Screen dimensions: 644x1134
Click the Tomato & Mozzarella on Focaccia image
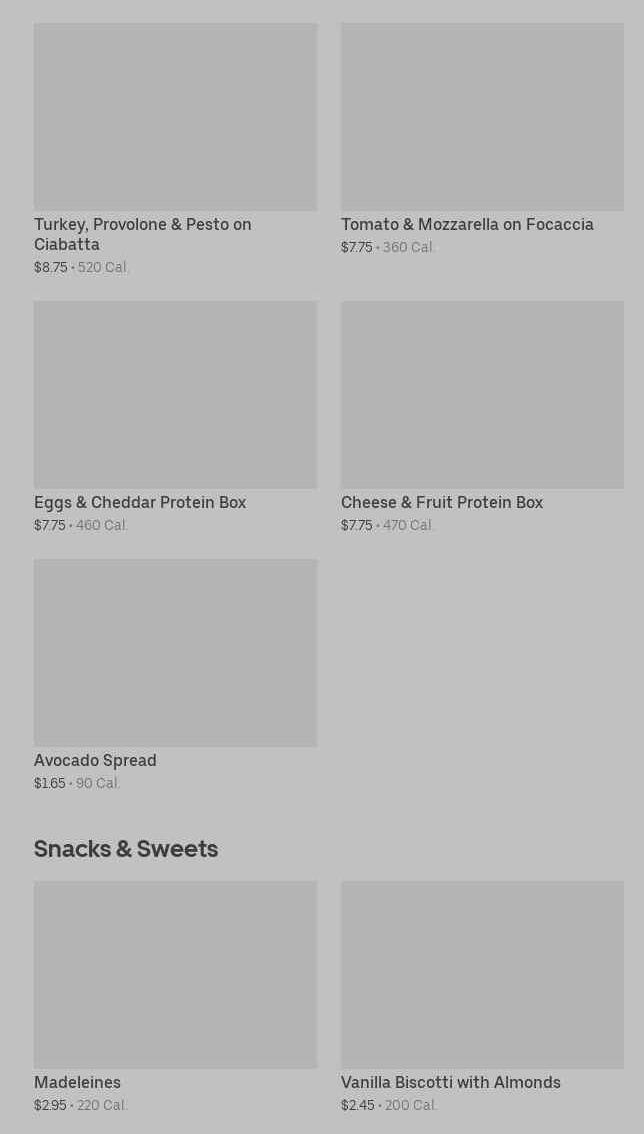tap(482, 117)
